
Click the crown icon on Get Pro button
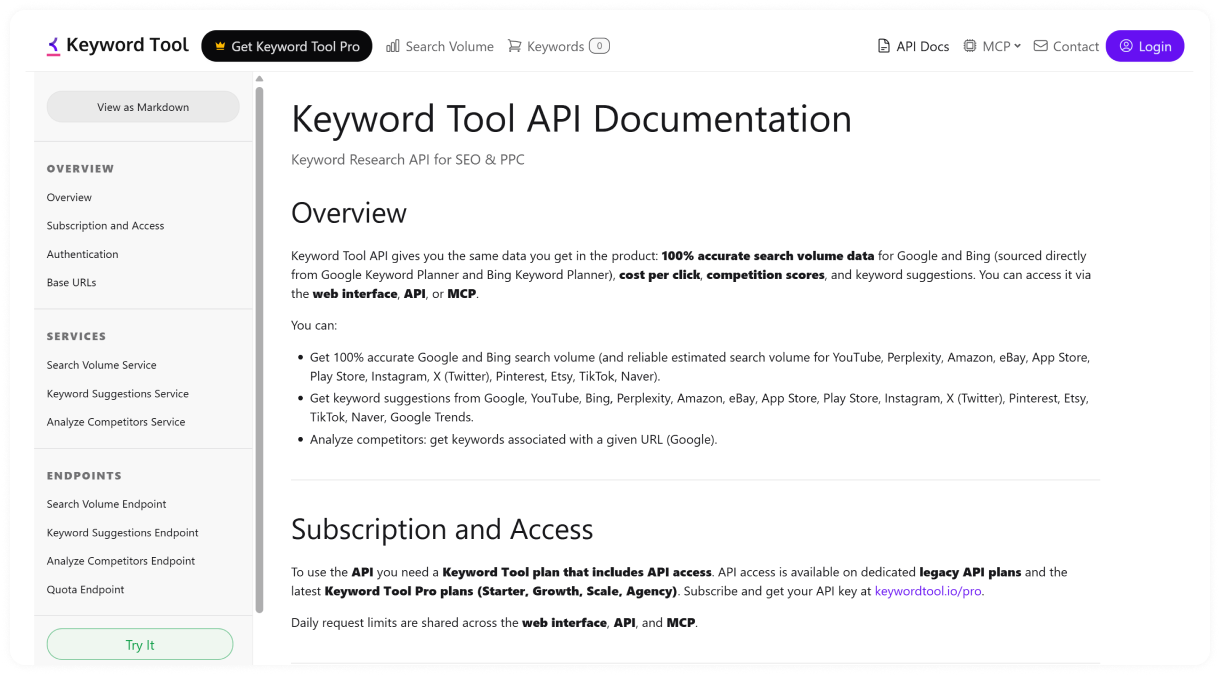[220, 46]
